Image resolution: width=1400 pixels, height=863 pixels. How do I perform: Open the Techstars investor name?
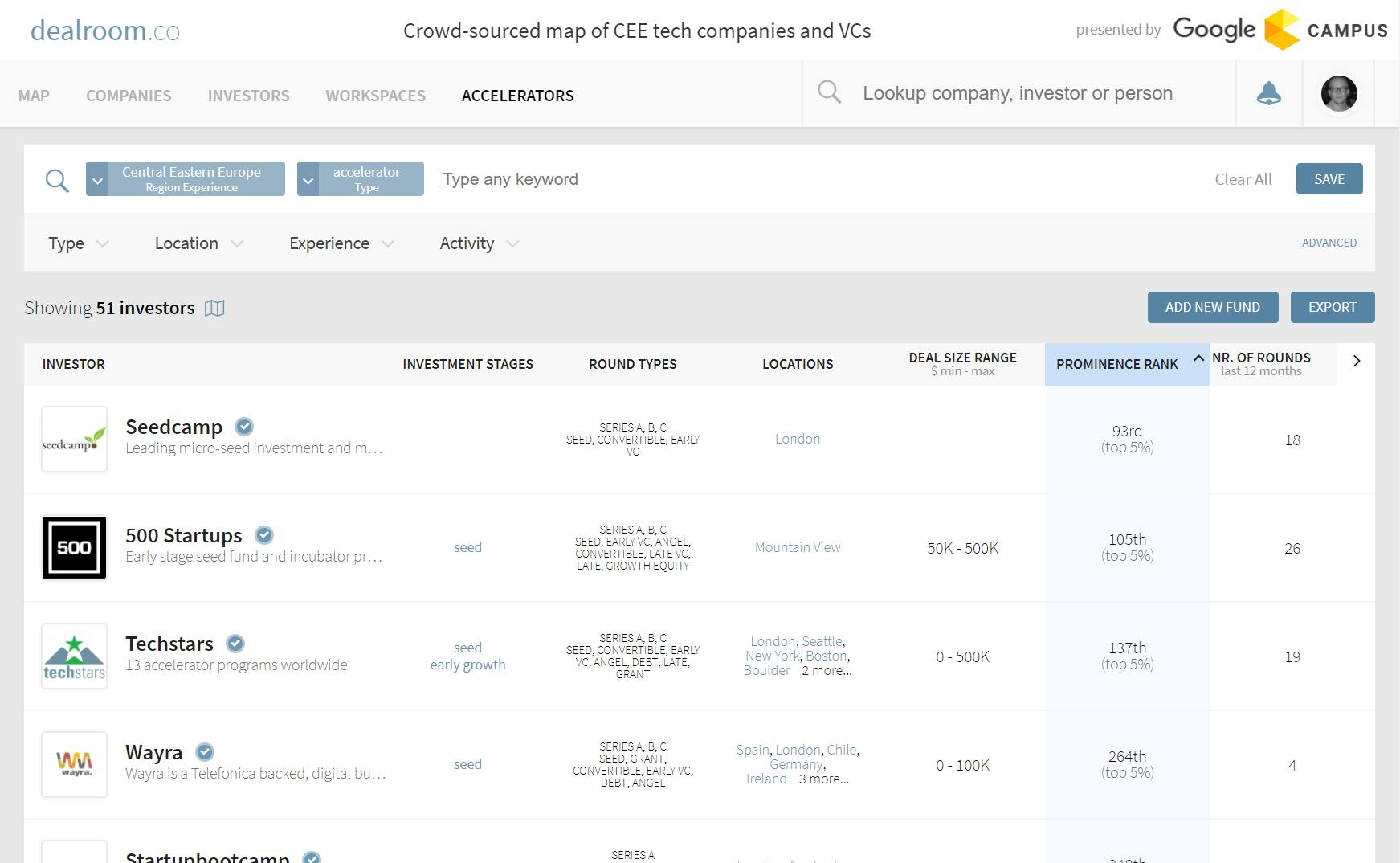point(169,644)
